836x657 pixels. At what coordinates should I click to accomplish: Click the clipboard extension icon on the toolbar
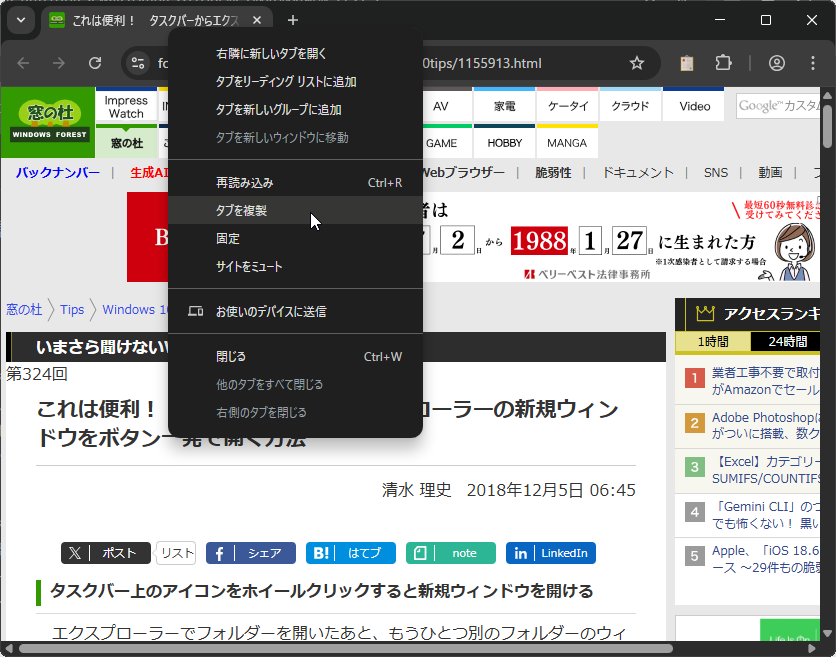[686, 62]
